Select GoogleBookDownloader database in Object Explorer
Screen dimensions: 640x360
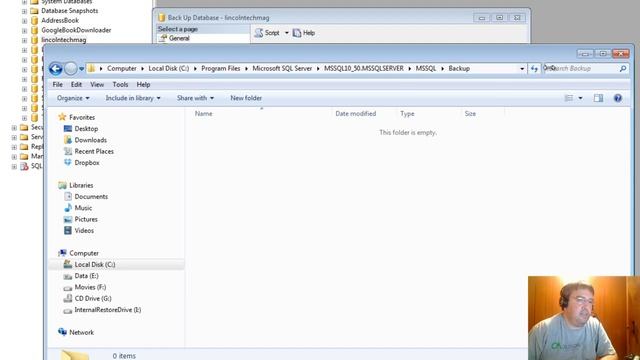(x=76, y=30)
